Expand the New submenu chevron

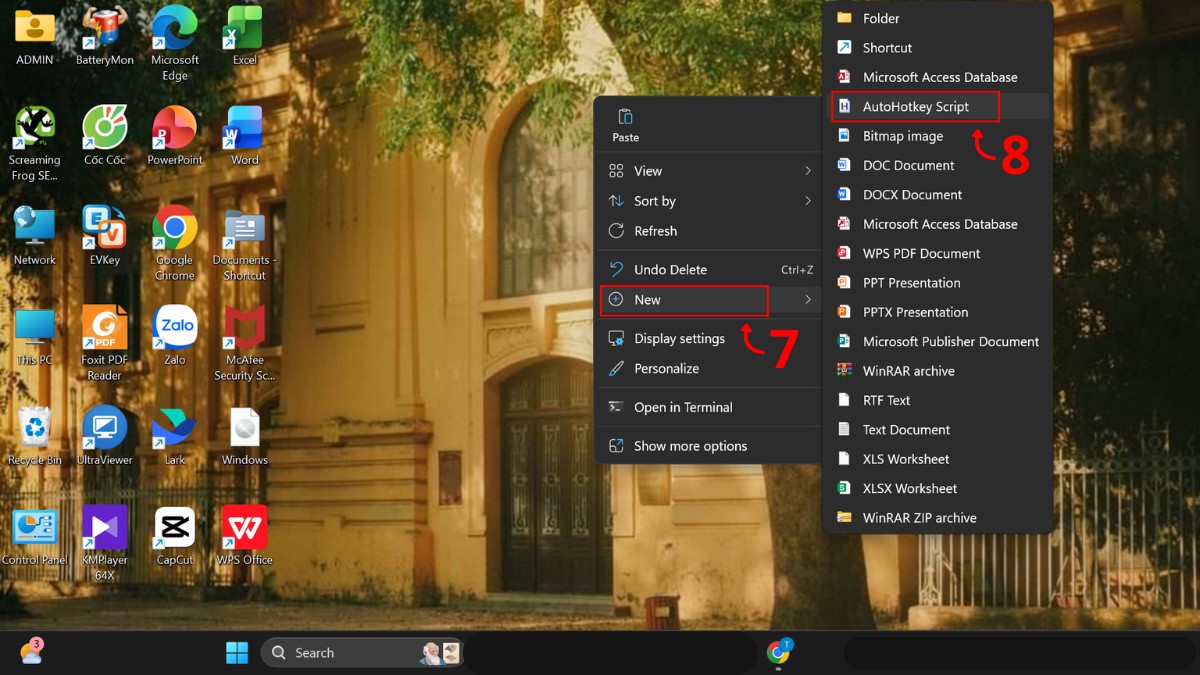click(x=808, y=299)
